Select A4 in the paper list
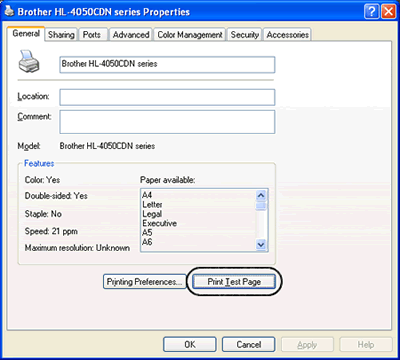The image size is (400, 360). click(x=147, y=195)
